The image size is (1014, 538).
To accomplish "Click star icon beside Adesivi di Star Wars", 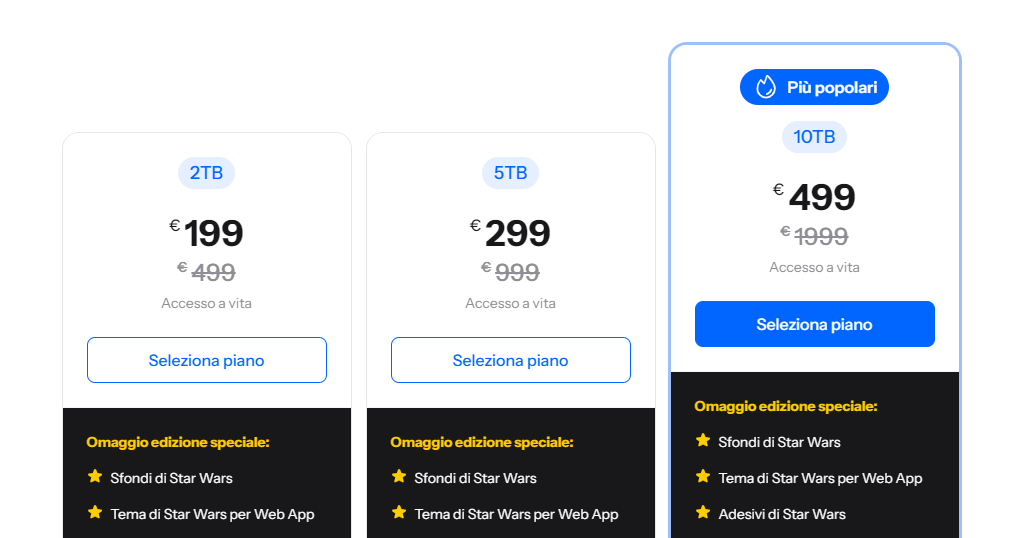I will [x=703, y=513].
